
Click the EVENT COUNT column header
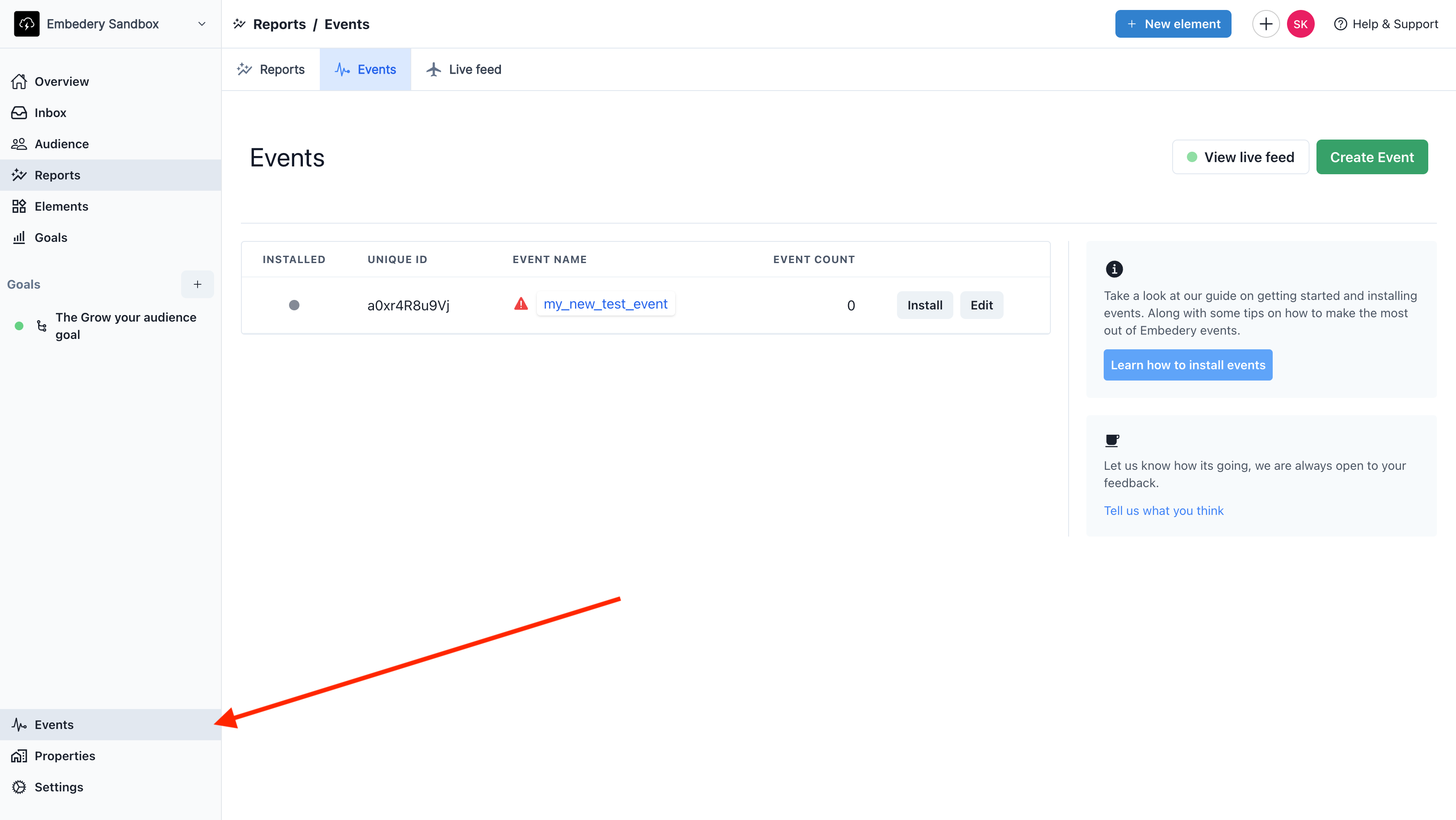[x=814, y=260]
